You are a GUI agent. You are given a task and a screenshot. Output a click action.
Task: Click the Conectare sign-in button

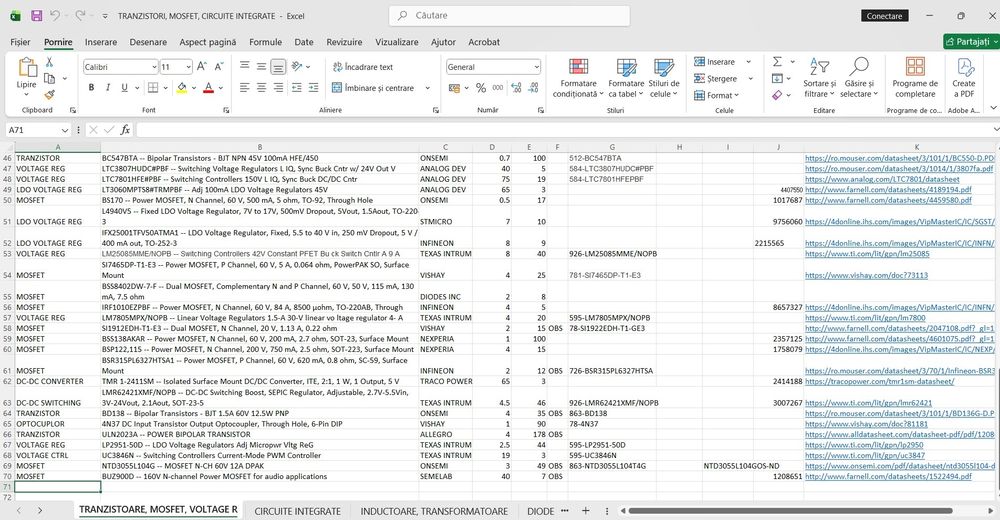tap(885, 16)
